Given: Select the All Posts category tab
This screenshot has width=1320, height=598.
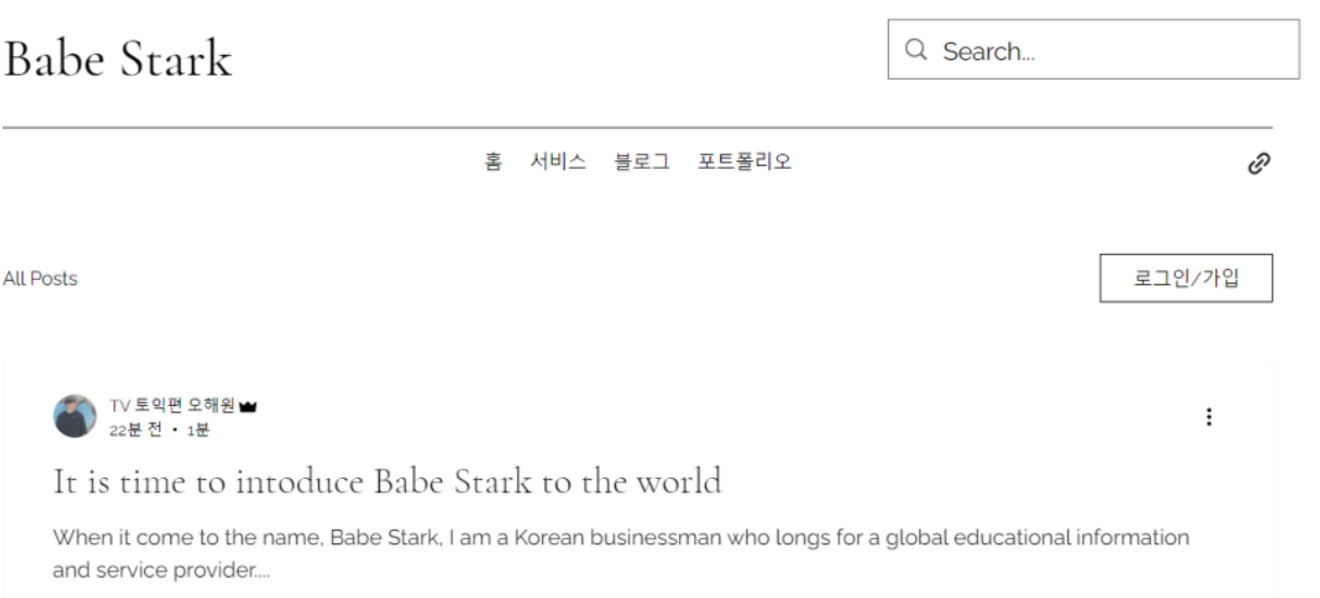Looking at the screenshot, I should pos(40,279).
